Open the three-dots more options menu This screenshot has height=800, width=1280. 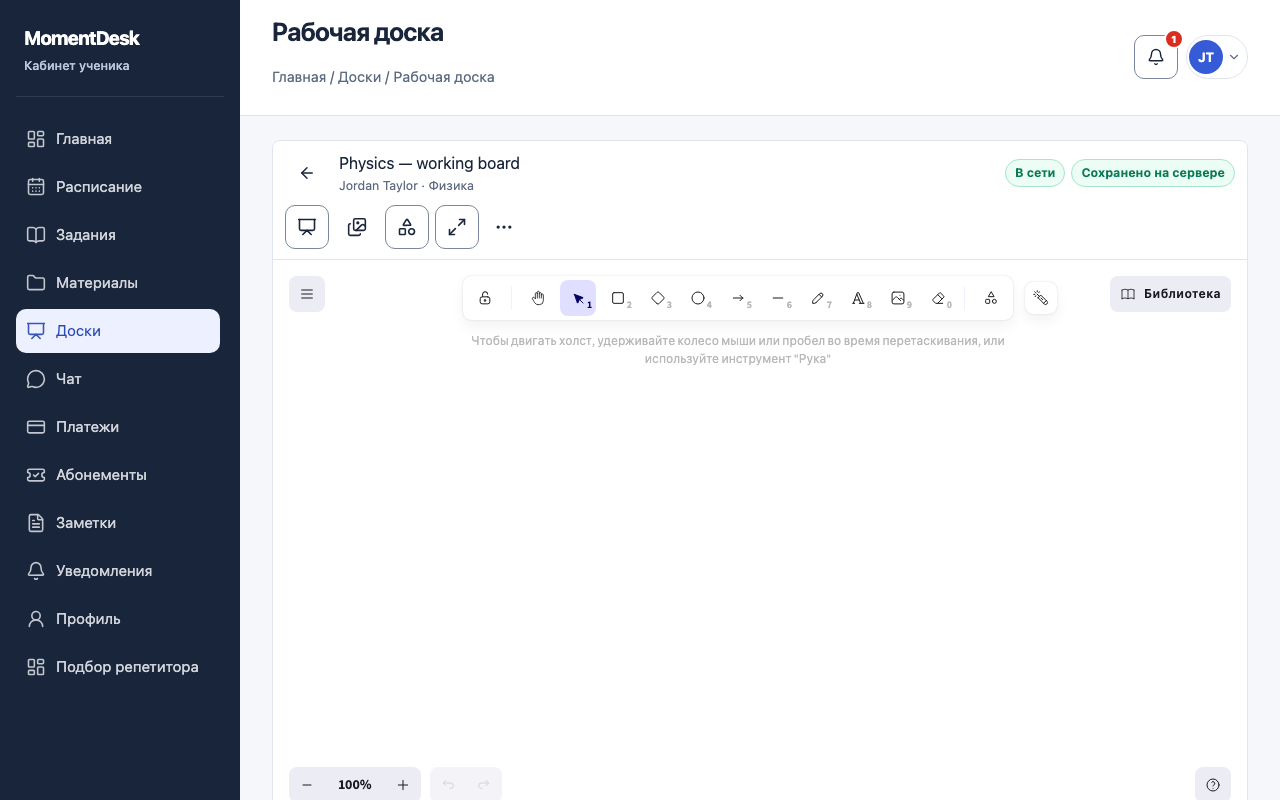(x=504, y=227)
